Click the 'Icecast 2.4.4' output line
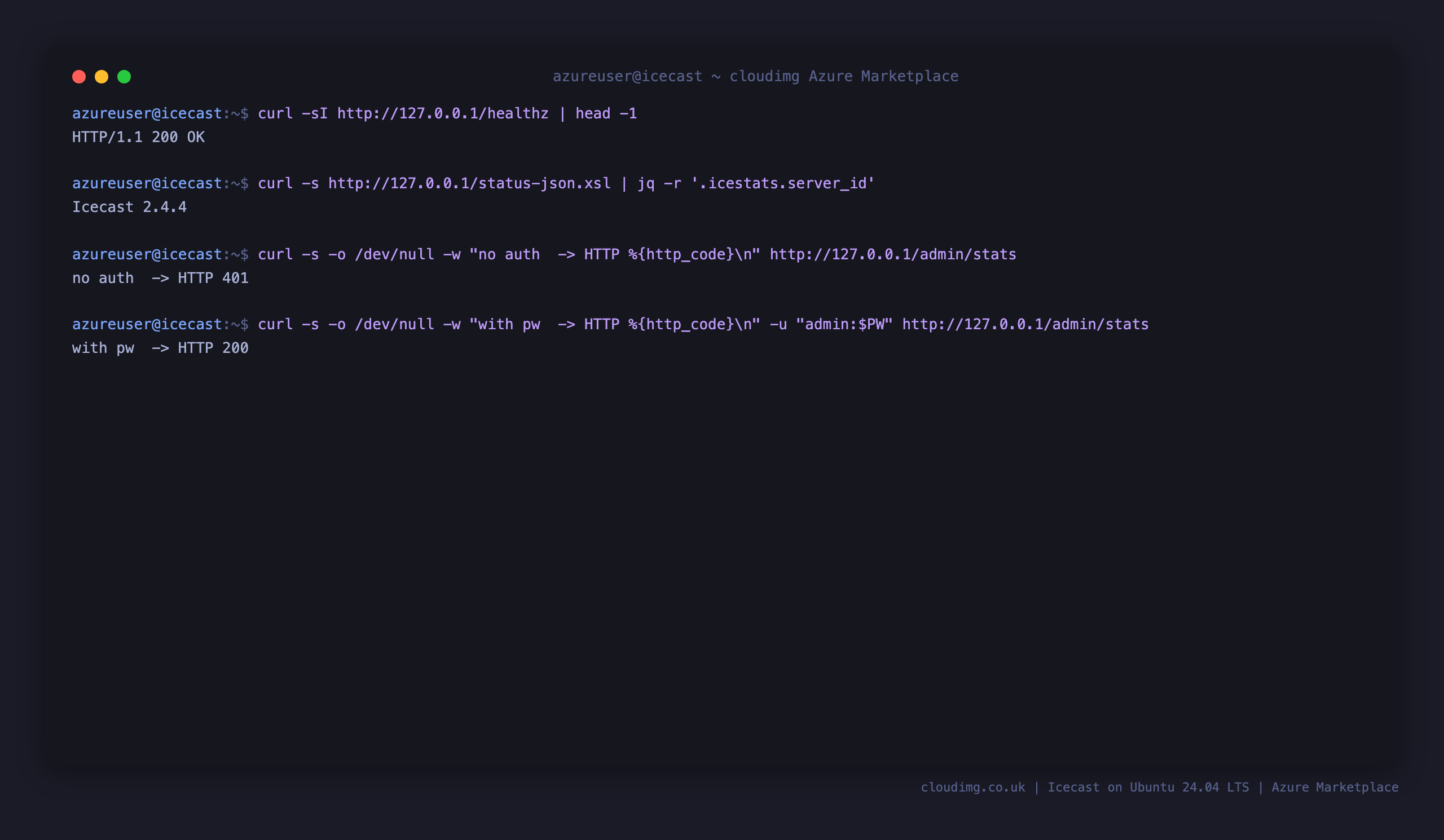Viewport: 1444px width, 840px height. point(130,207)
